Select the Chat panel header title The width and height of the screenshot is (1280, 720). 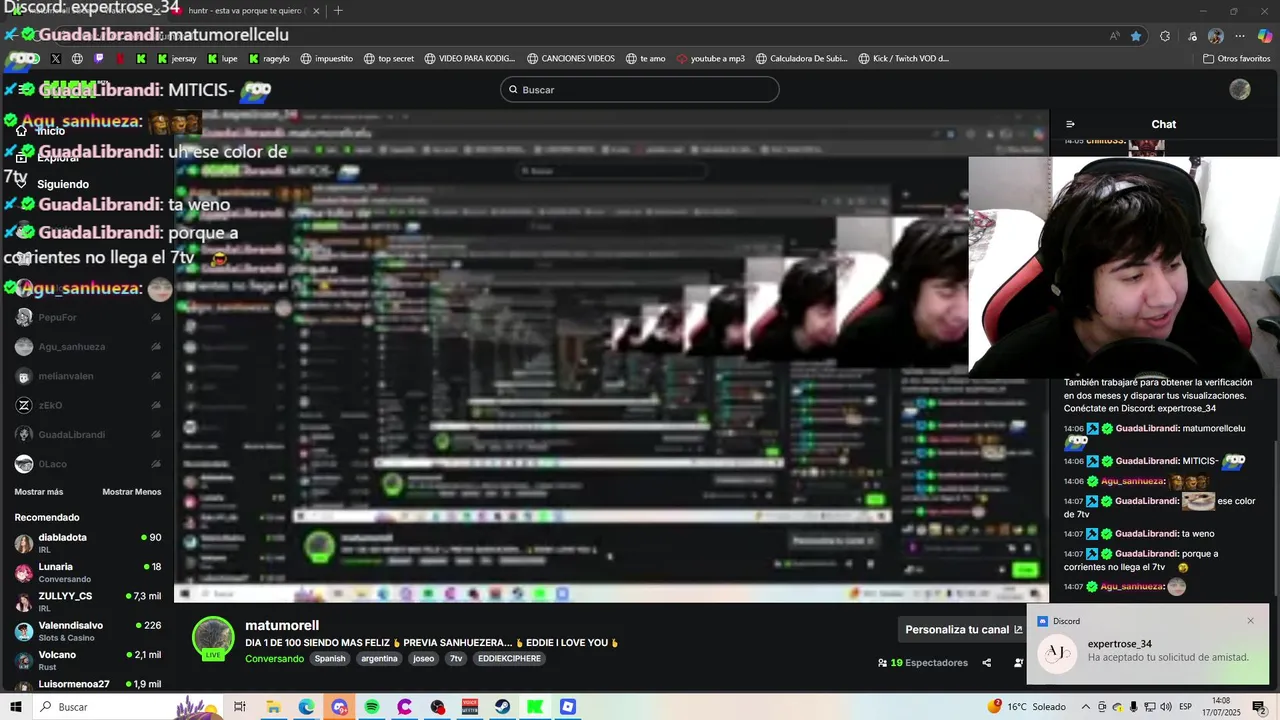(x=1163, y=124)
